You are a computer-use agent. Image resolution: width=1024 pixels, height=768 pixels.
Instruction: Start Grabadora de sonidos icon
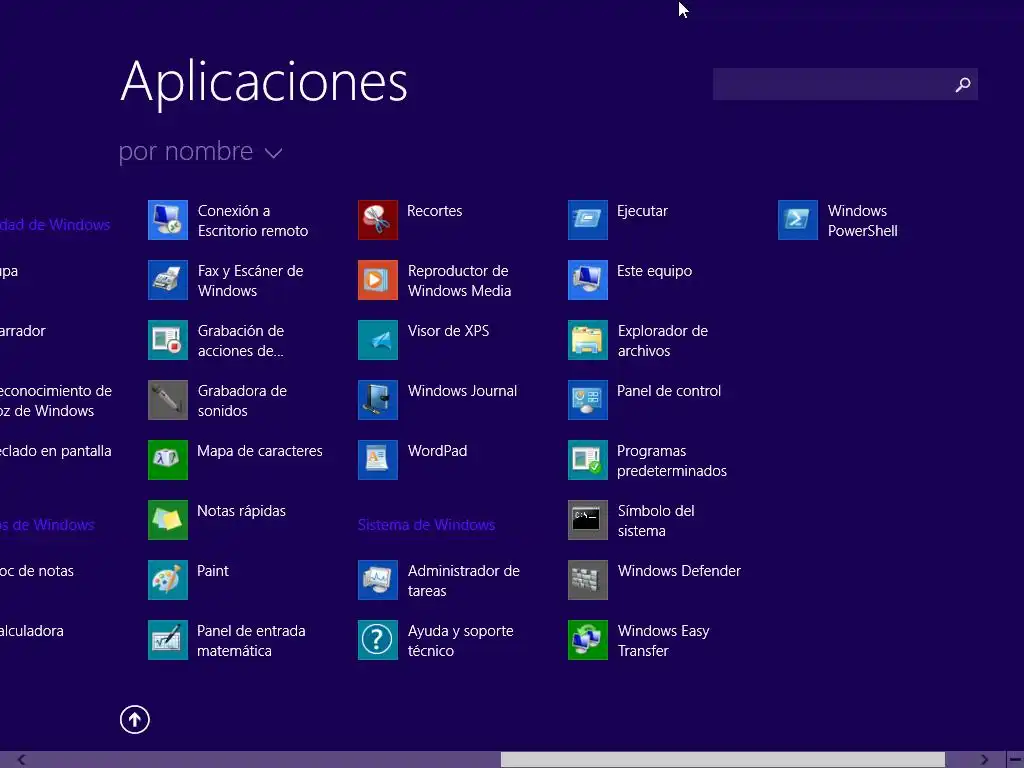(x=168, y=400)
